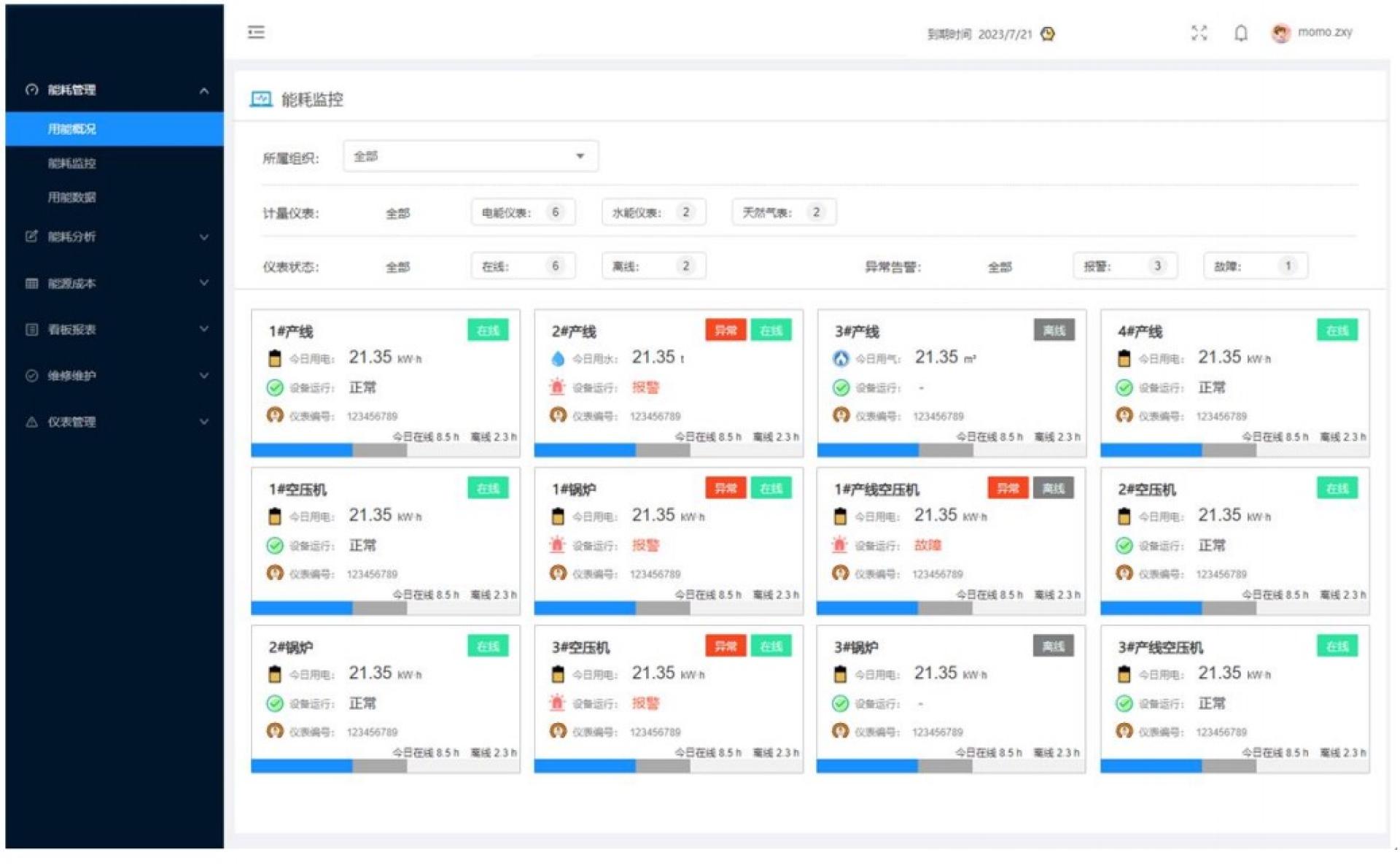Click the gas flame icon on 3#产线
The width and height of the screenshot is (1400, 866).
click(x=841, y=358)
